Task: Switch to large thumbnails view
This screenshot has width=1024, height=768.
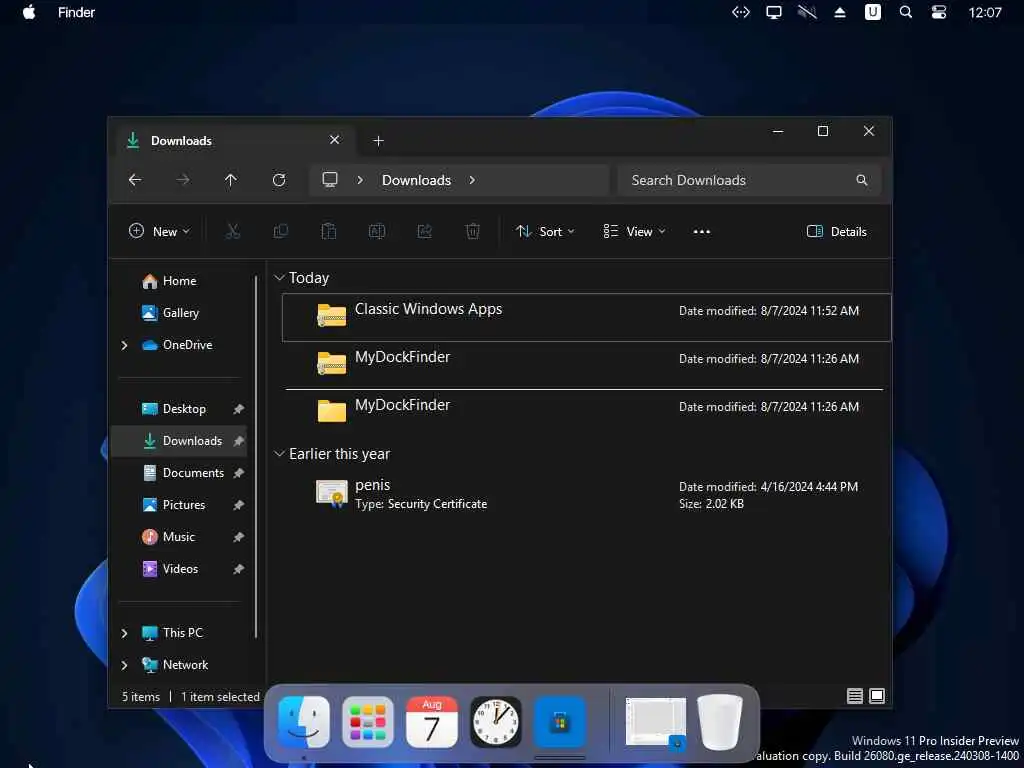Action: (x=877, y=696)
